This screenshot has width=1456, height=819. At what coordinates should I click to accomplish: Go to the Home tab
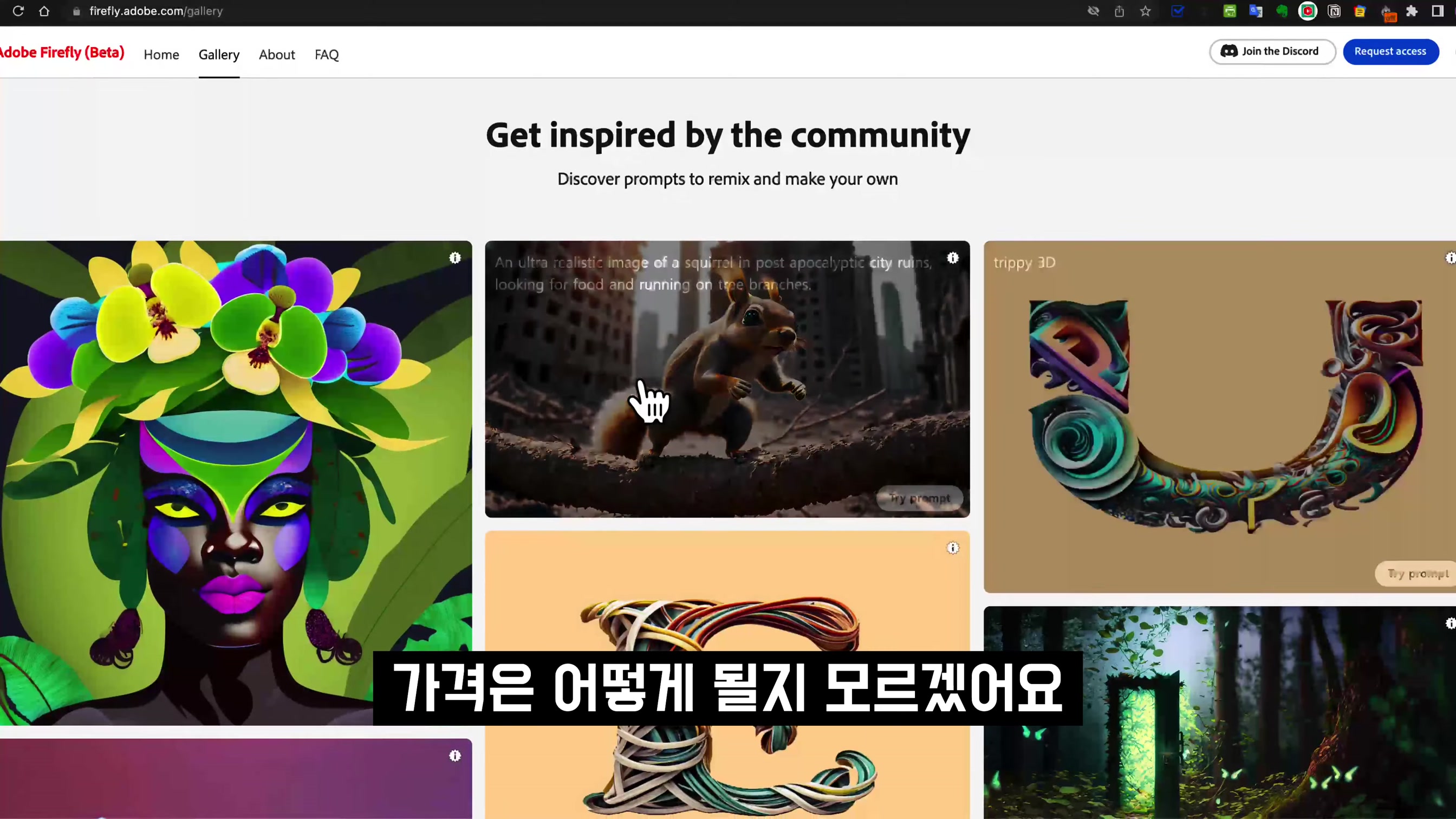click(161, 55)
